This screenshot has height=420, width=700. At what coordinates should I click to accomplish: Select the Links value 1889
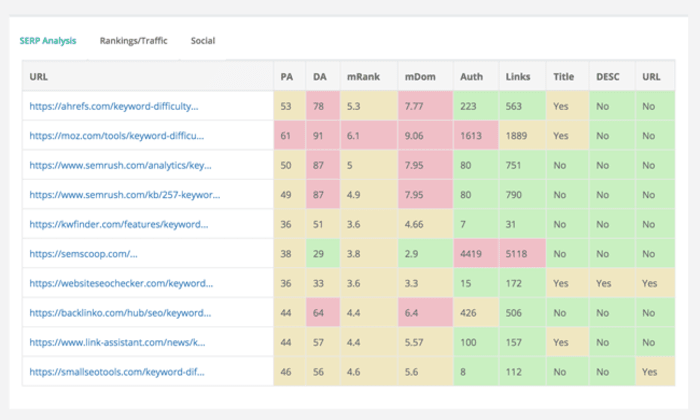click(522, 136)
